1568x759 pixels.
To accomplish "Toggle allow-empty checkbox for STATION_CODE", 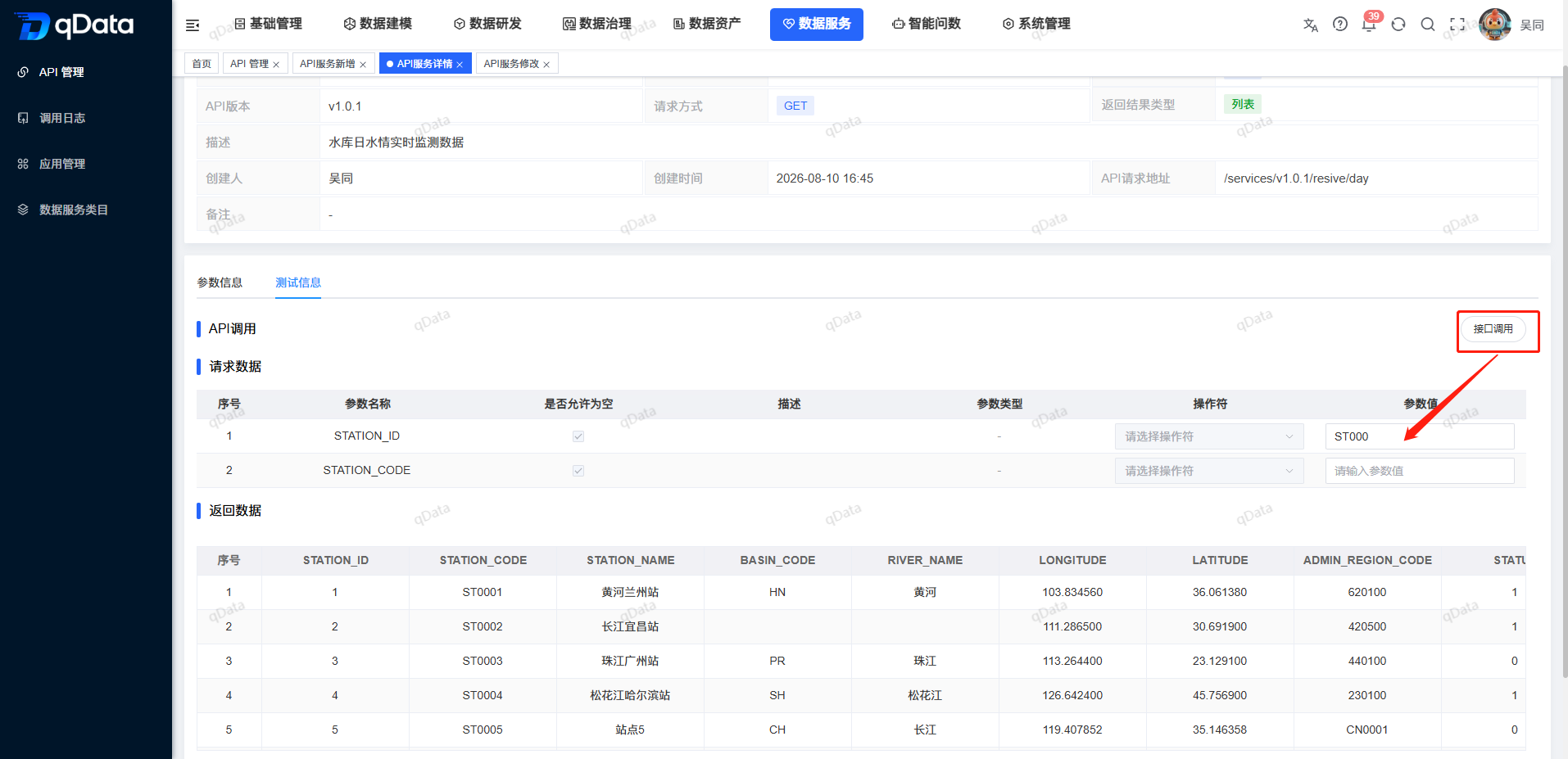I will pos(578,471).
